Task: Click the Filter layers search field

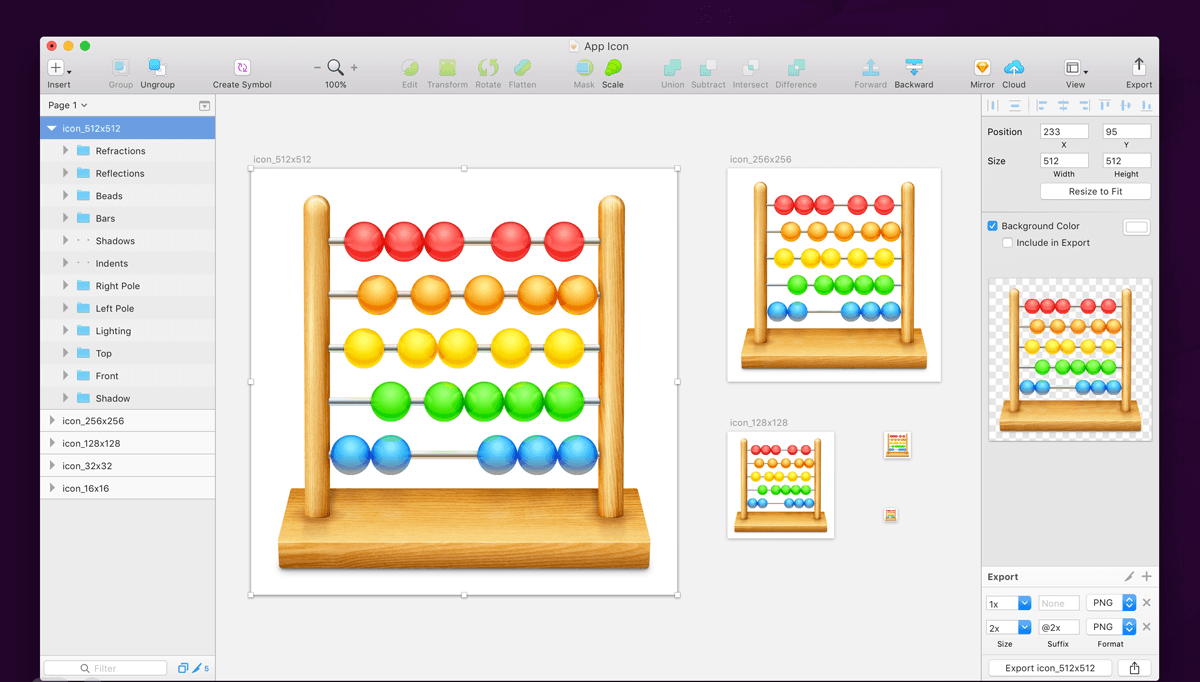Action: pos(105,668)
